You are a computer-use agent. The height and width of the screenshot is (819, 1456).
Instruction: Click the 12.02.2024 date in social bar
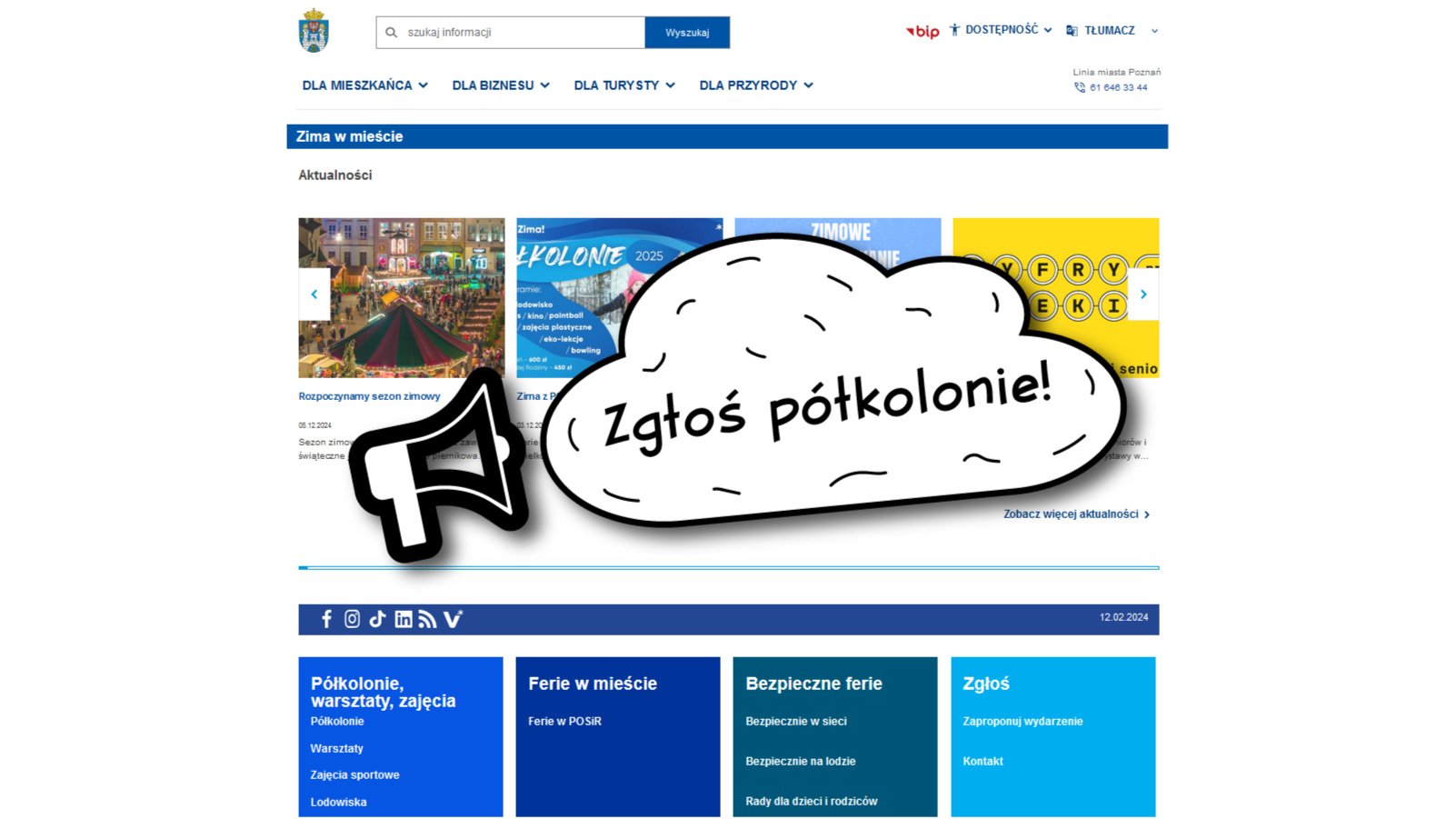click(x=1123, y=617)
